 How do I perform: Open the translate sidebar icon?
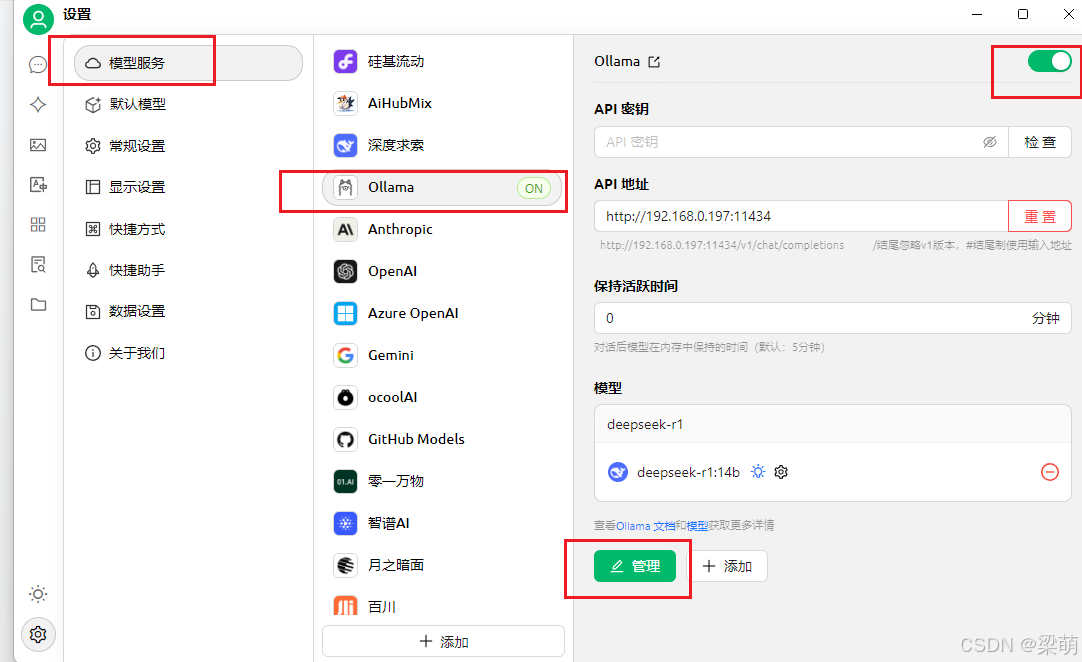(38, 184)
